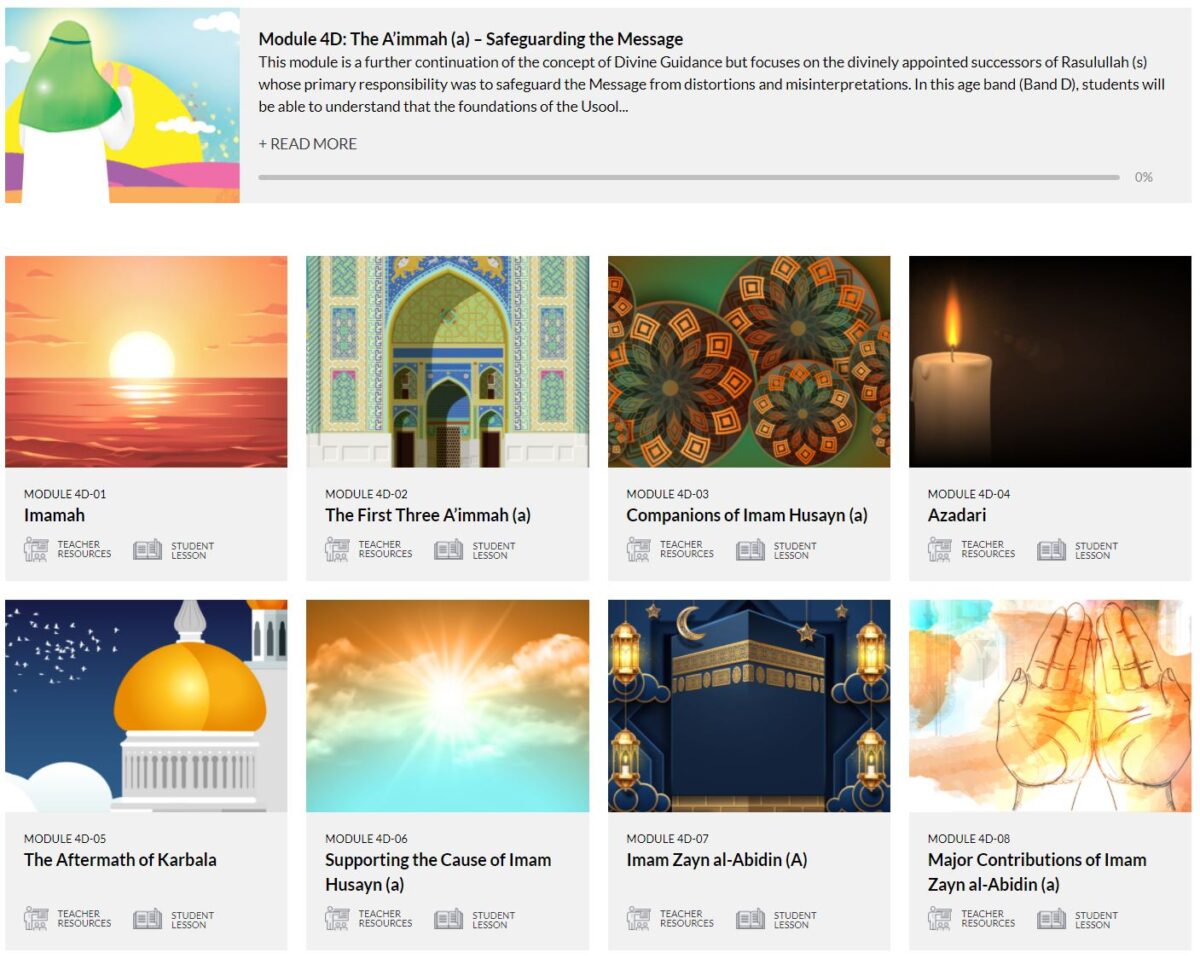The width and height of the screenshot is (1200, 959).
Task: Click the geometric pattern thumbnail for Module 4D-03
Action: tap(749, 362)
